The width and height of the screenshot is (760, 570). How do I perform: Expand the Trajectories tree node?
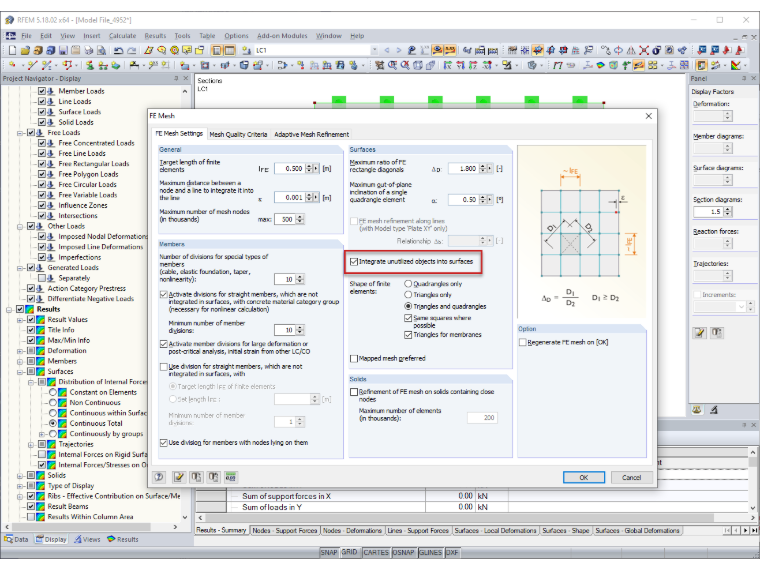(31, 444)
